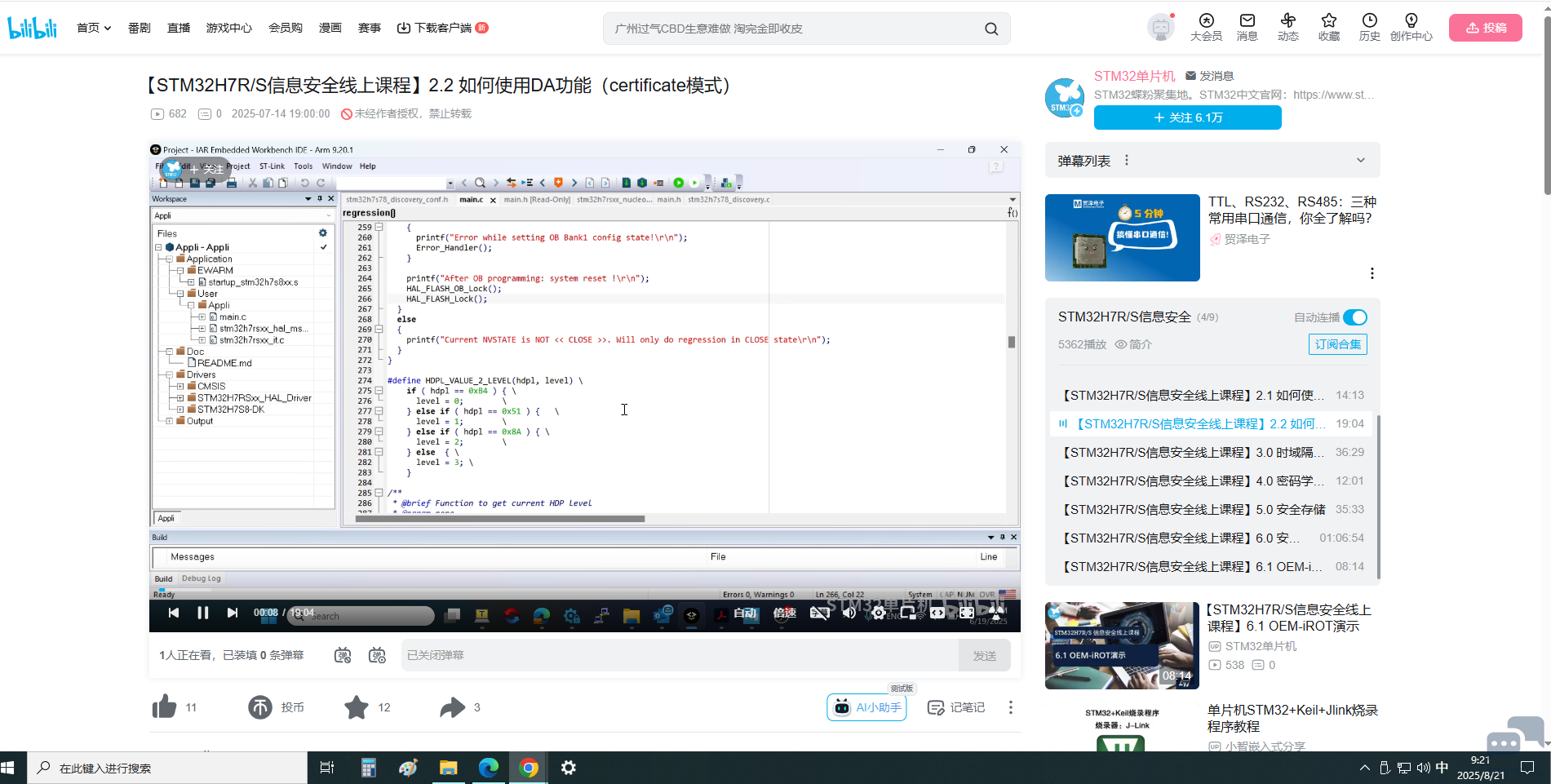Pause the video playback

[203, 613]
